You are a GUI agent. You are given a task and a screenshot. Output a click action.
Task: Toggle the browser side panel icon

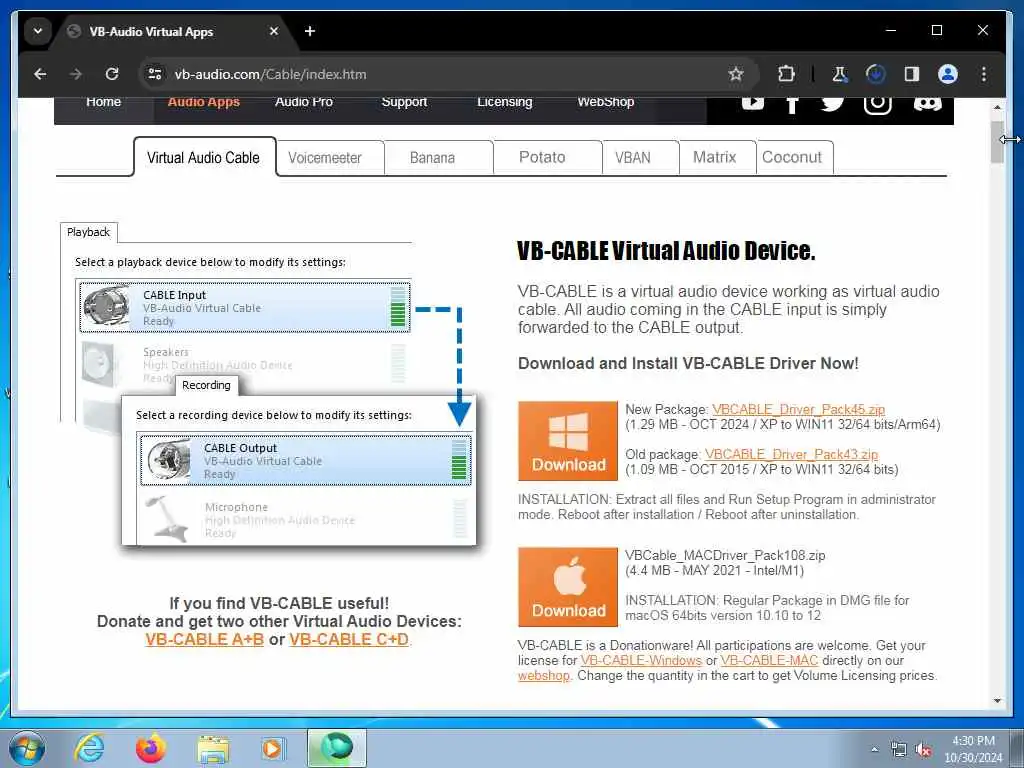912,74
